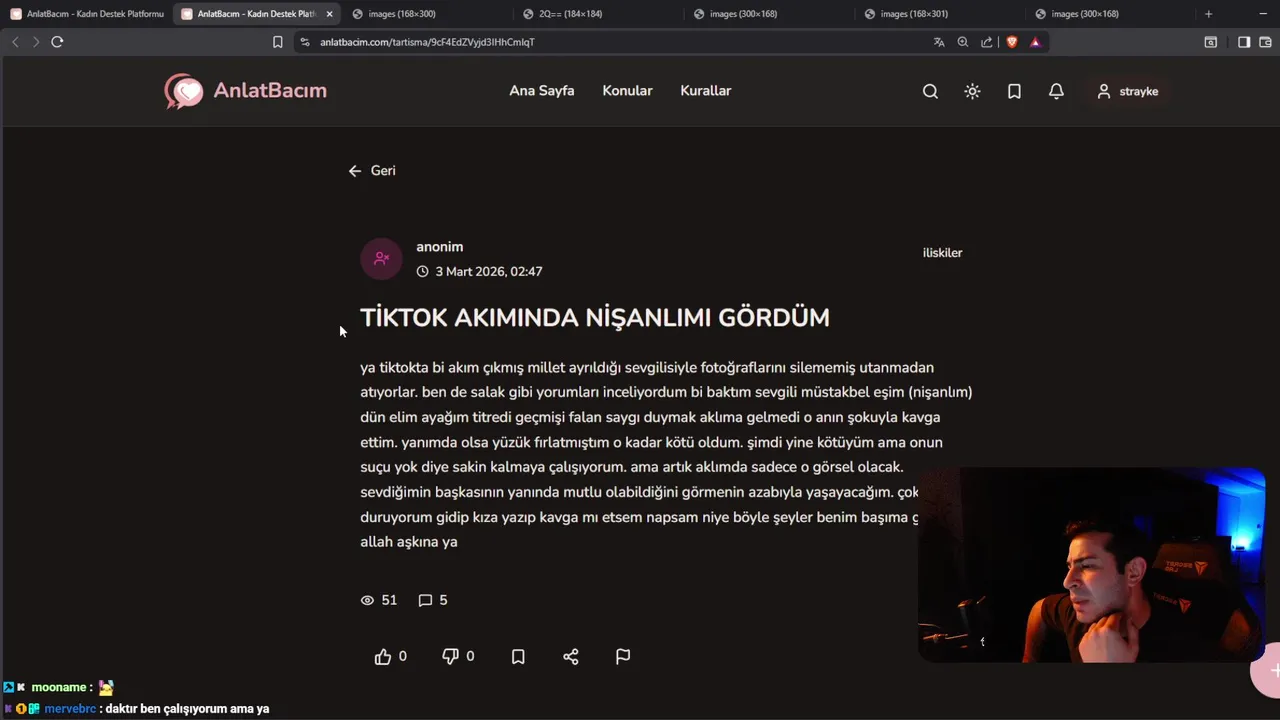Screen dimensions: 1280x720
Task: Report the post with flag icon
Action: coord(623,657)
